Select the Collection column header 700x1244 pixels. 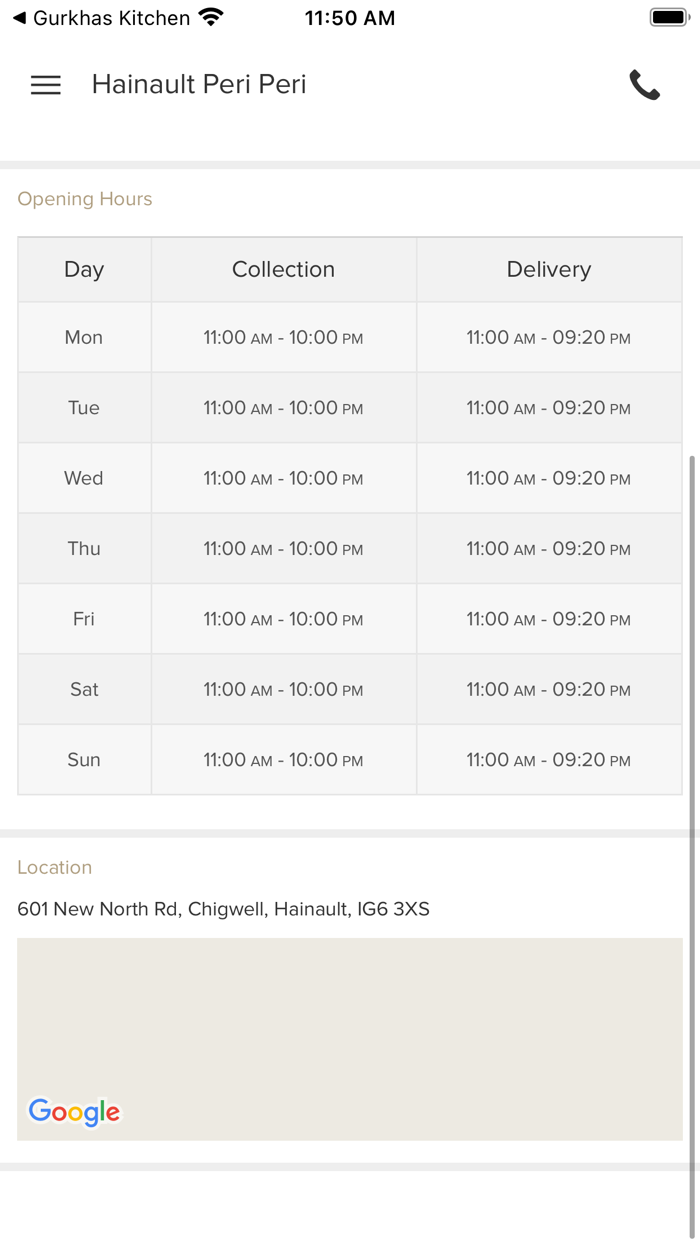tap(283, 270)
